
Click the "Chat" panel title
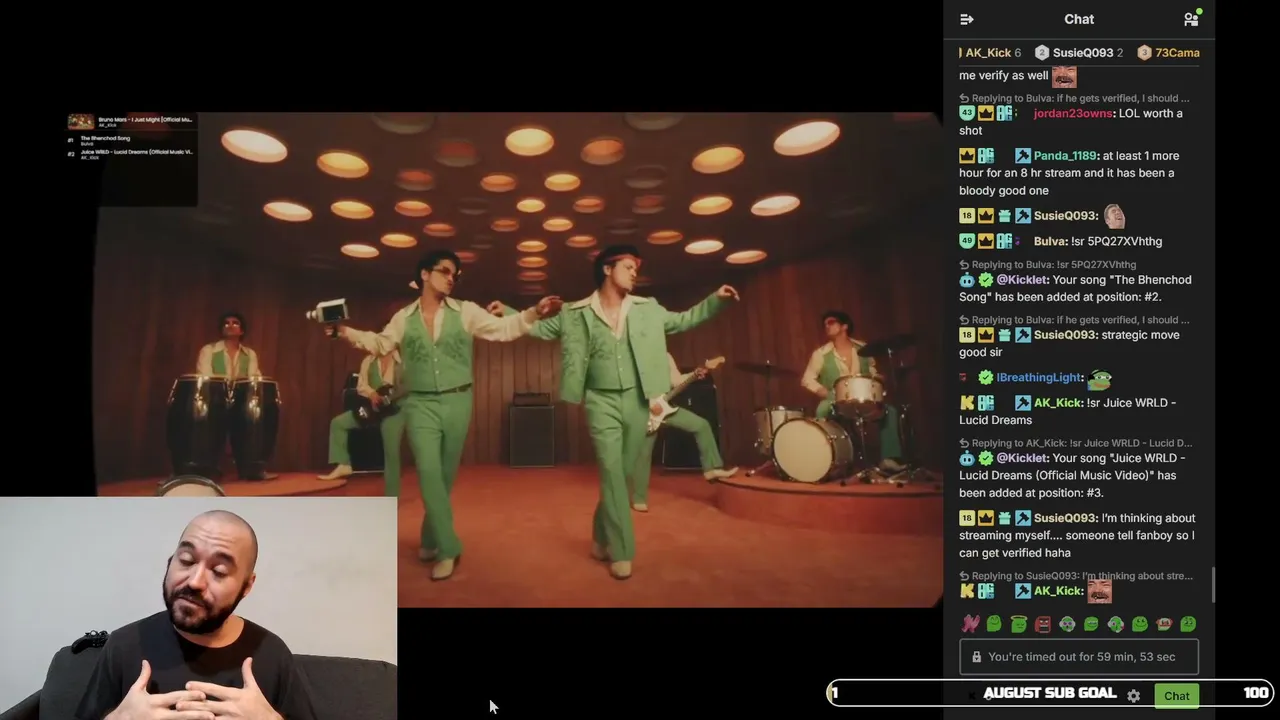click(1079, 19)
